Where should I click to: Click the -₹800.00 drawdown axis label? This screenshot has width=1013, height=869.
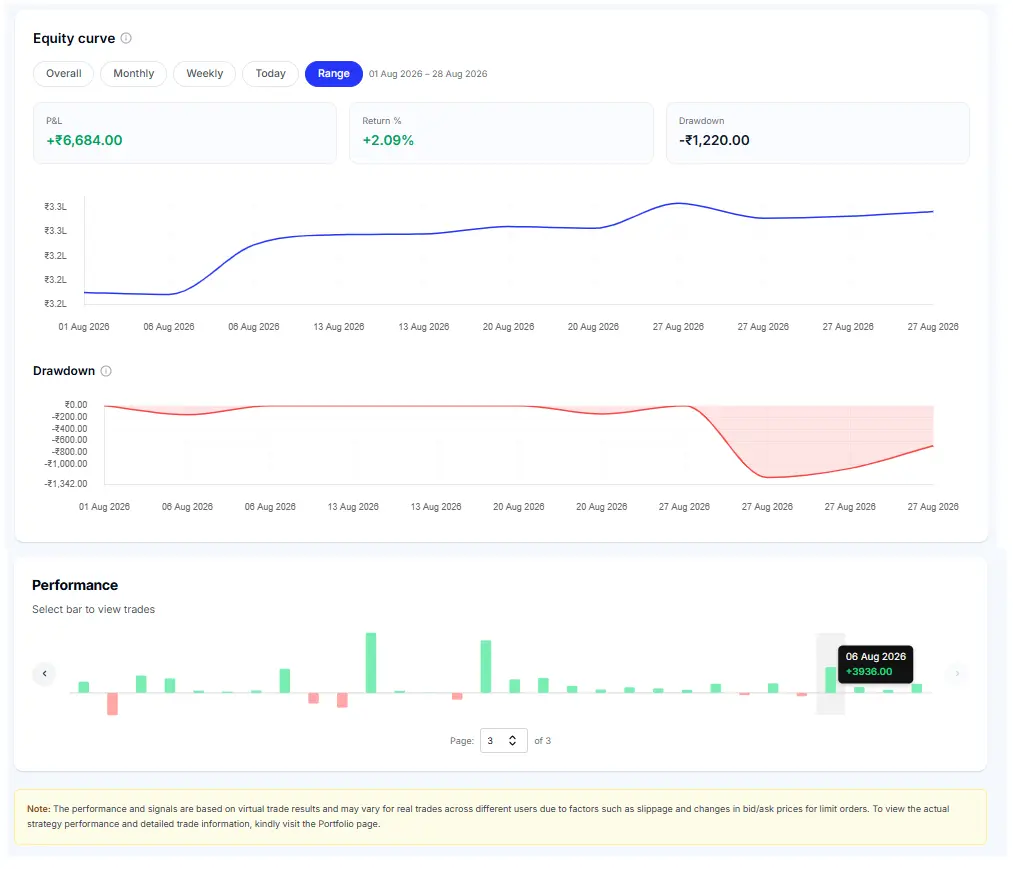click(69, 452)
